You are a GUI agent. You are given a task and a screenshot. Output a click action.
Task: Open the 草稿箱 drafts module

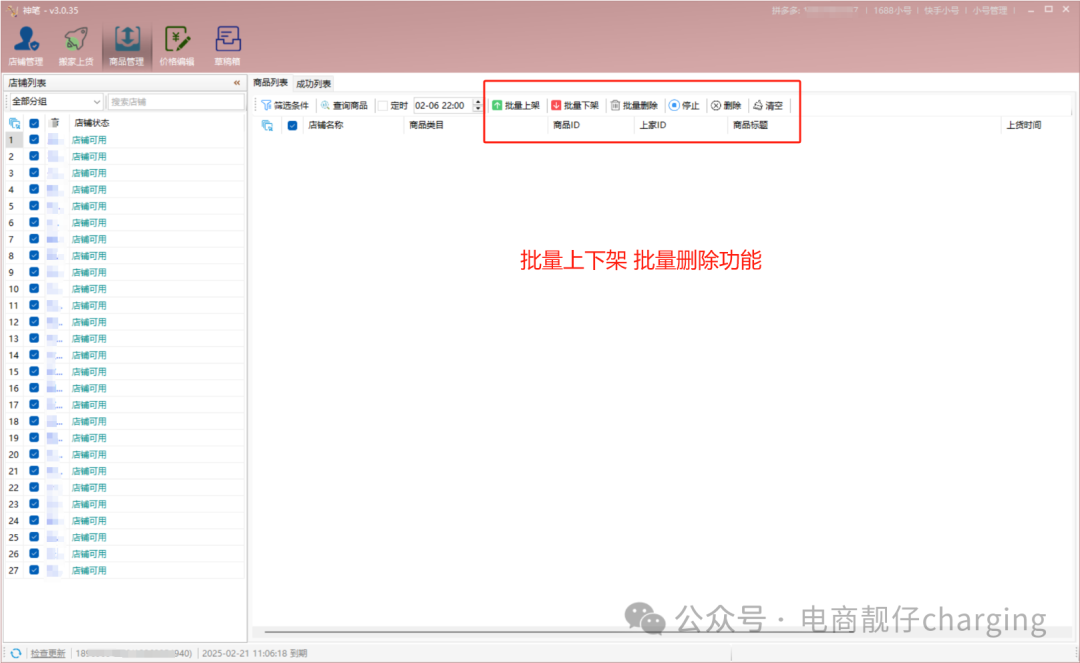(229, 42)
